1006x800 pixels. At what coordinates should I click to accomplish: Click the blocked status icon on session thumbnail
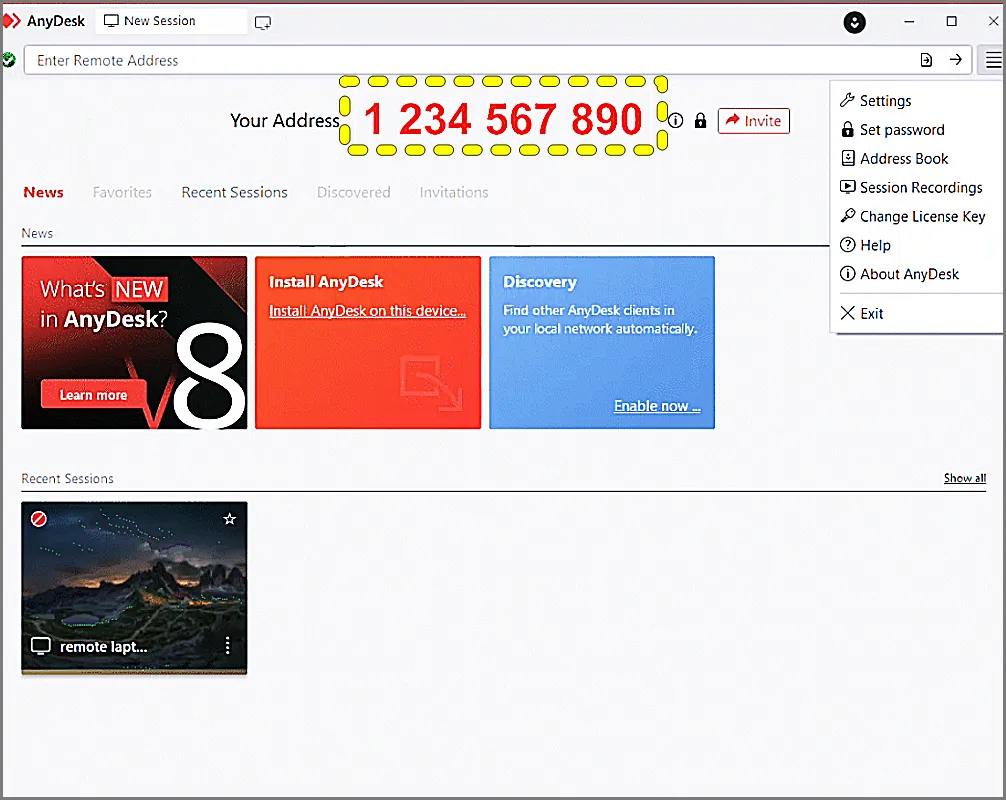click(x=38, y=518)
